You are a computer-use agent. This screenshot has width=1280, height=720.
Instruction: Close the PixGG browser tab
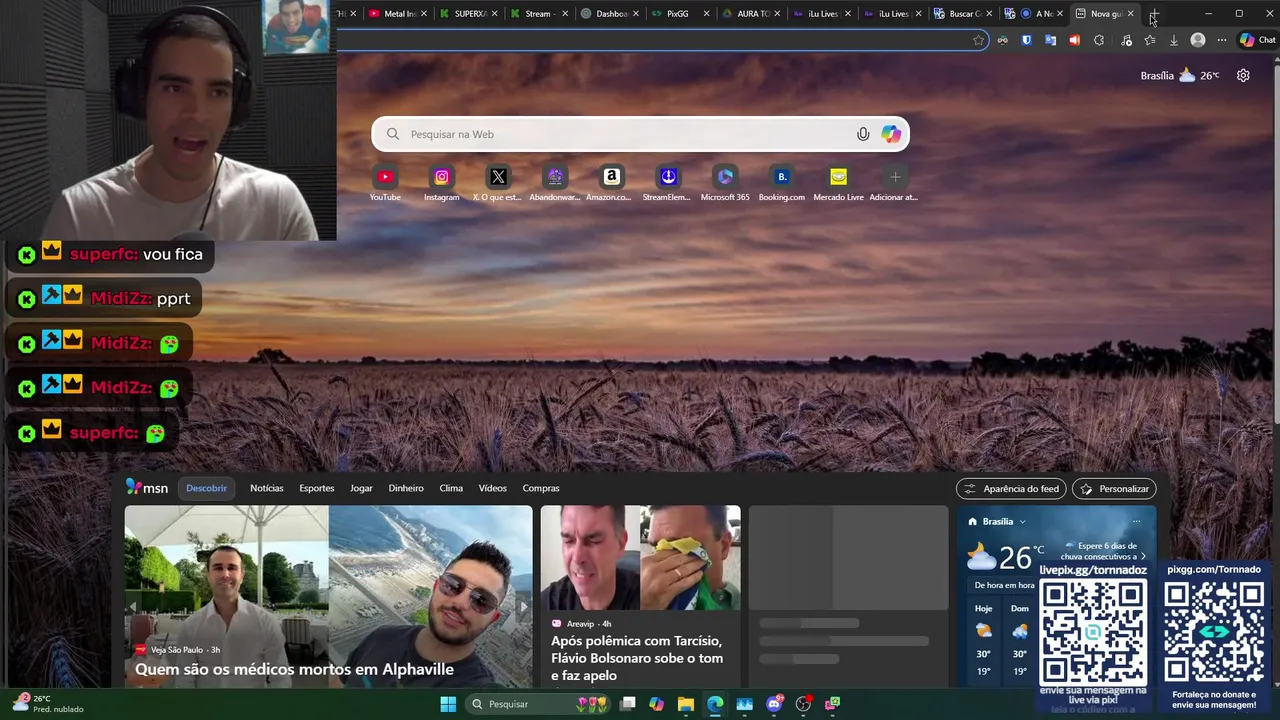pos(706,14)
